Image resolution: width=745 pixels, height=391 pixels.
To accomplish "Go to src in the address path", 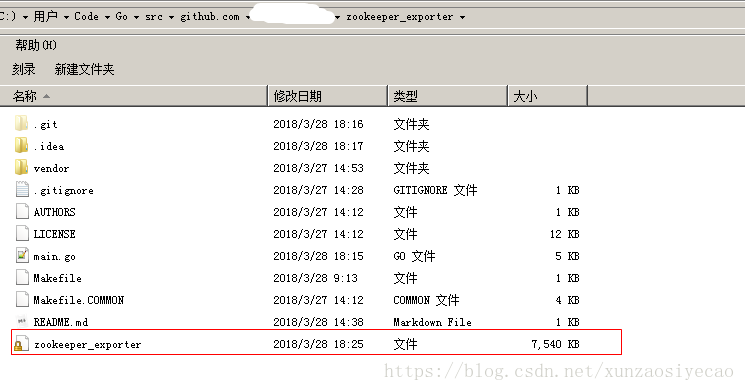I will point(154,17).
